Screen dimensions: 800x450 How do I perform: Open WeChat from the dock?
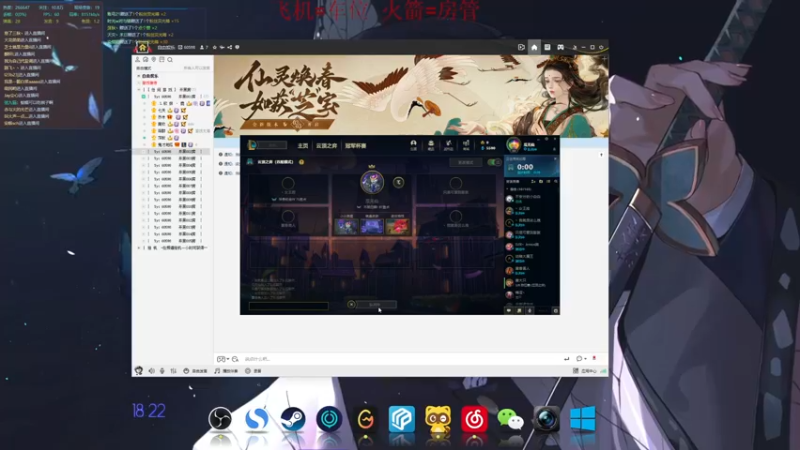point(510,420)
